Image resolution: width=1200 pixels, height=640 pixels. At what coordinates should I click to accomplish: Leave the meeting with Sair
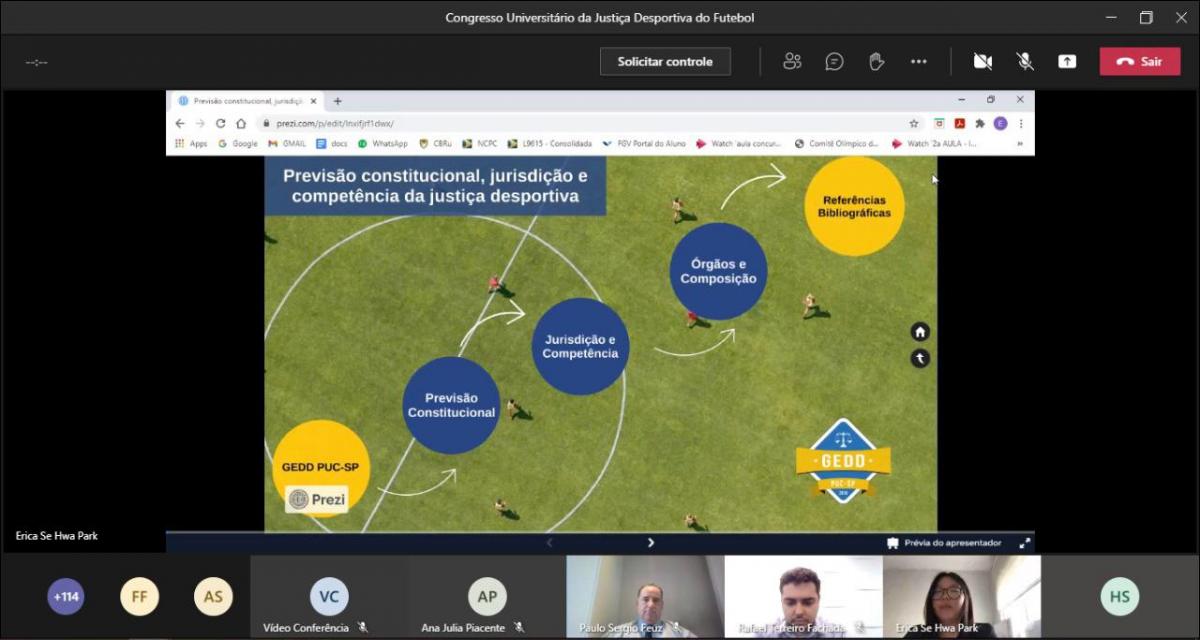tap(1140, 62)
